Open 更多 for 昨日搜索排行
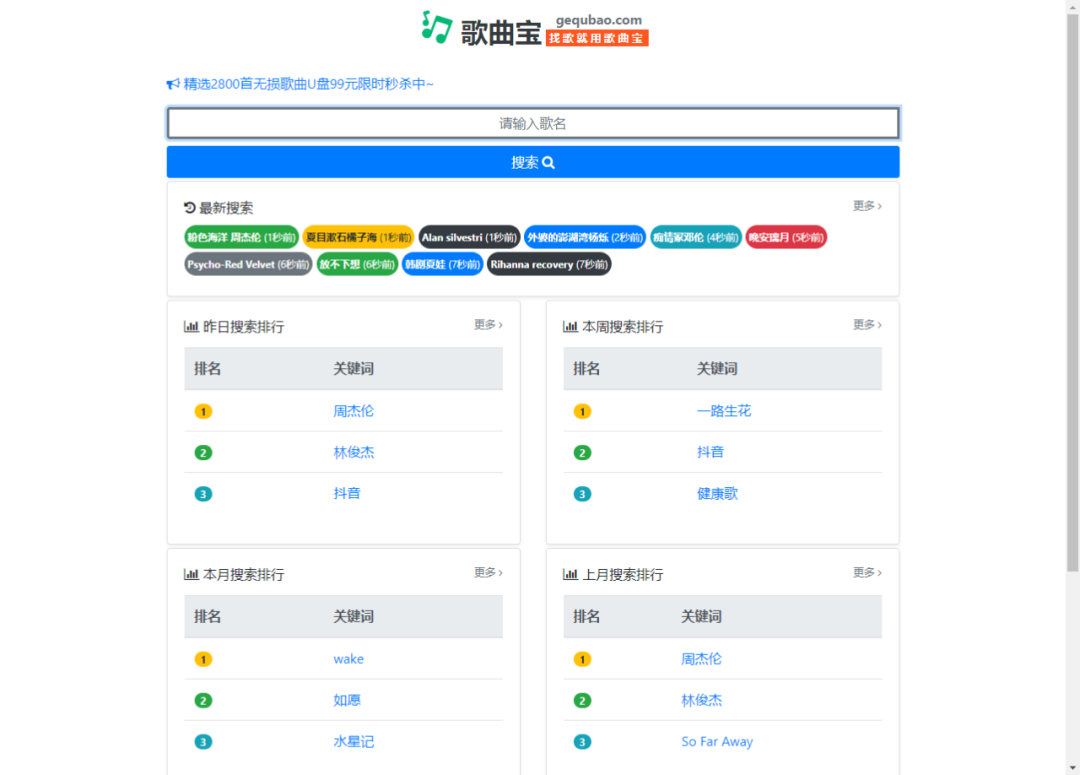 pos(488,324)
